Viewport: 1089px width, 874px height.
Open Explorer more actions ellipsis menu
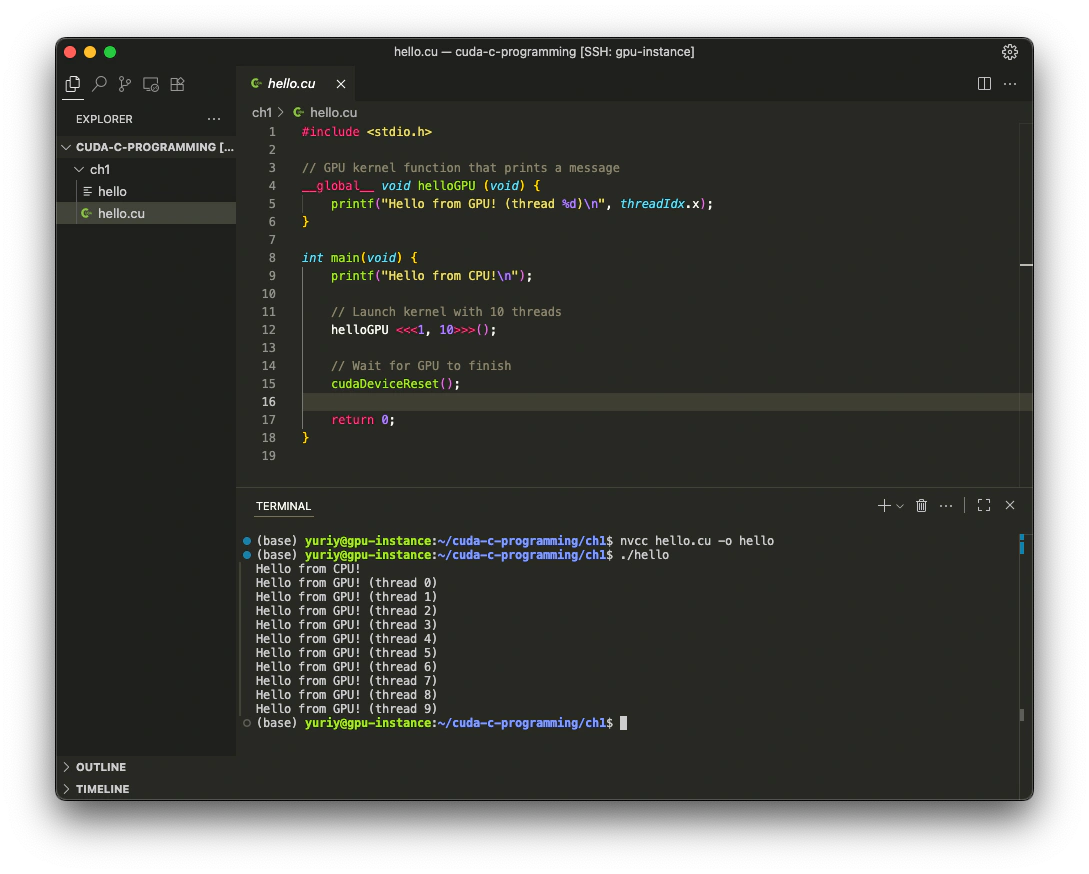213,118
